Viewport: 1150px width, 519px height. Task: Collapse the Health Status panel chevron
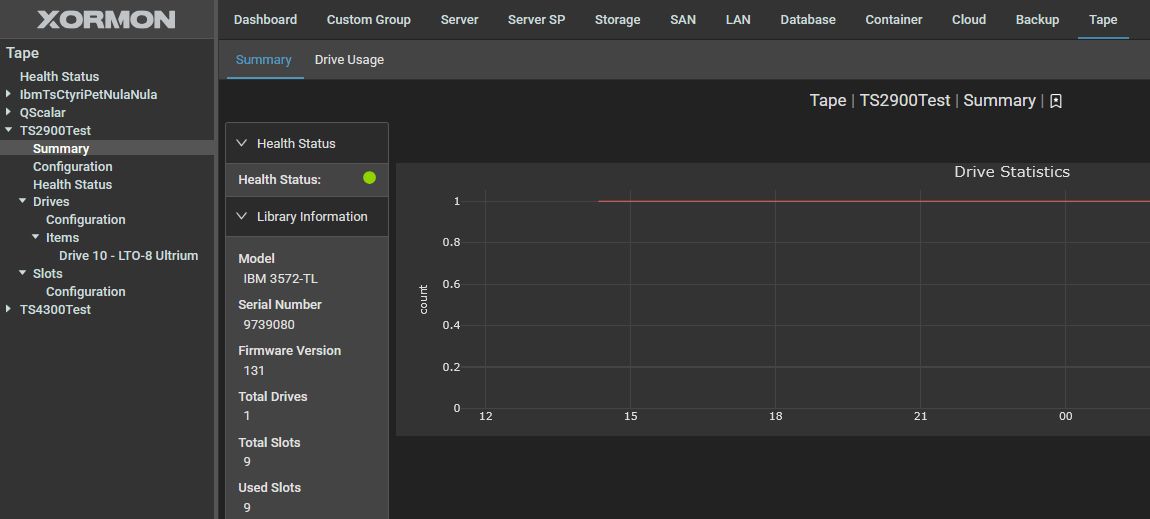[x=242, y=143]
